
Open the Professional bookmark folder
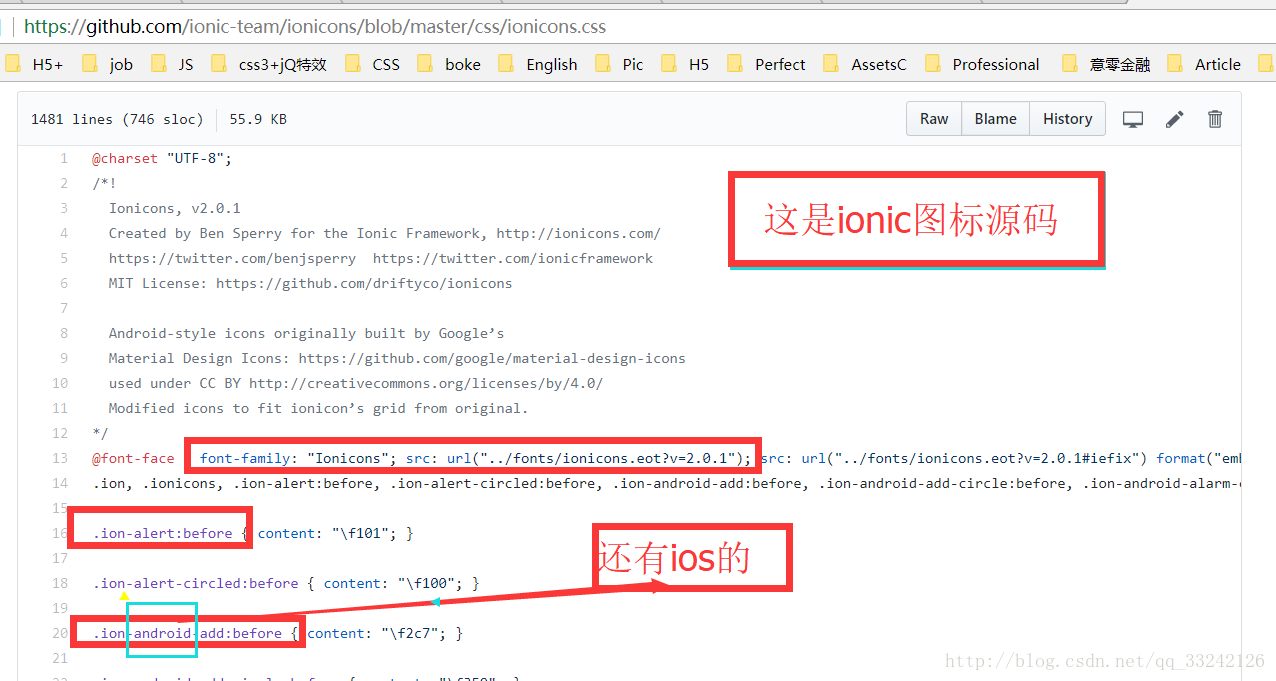[982, 64]
